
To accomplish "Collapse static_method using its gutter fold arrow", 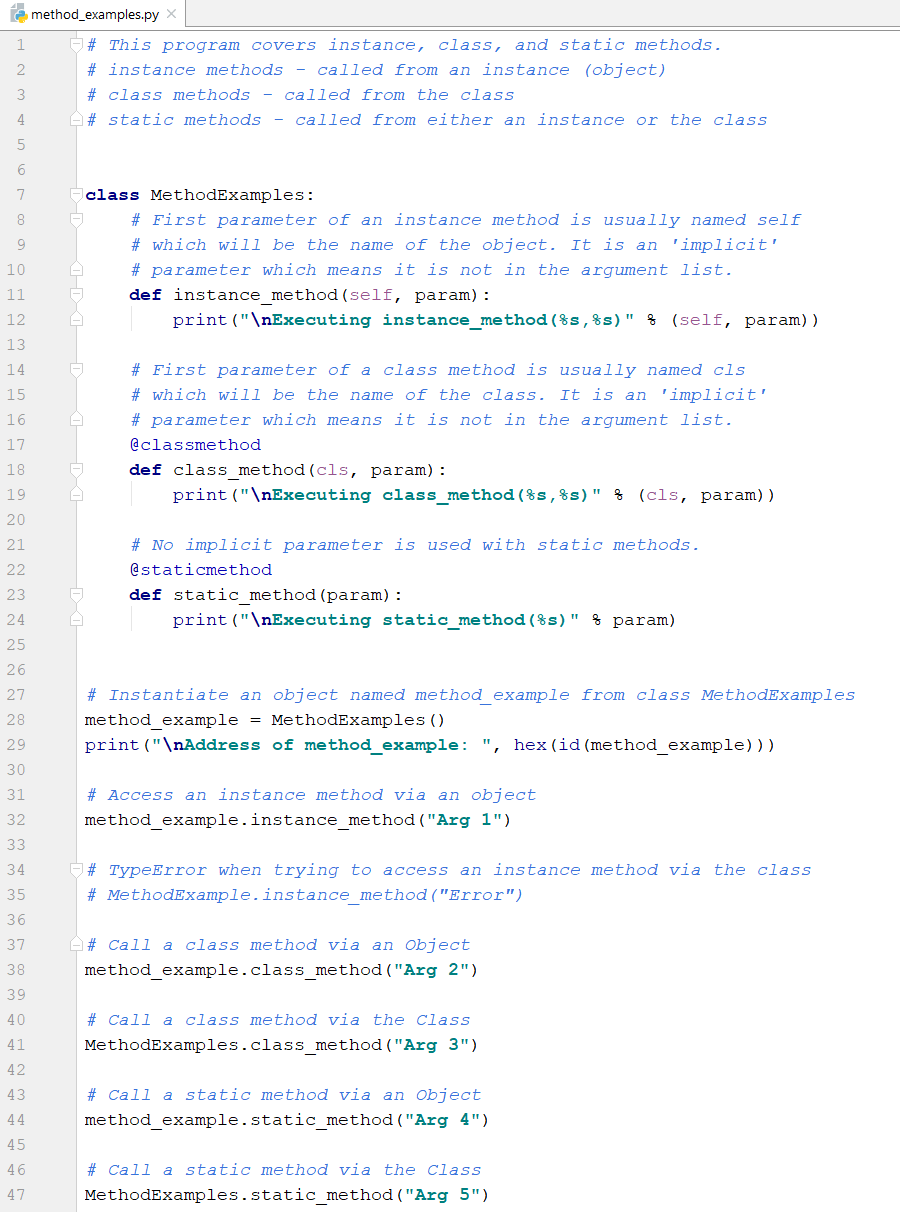I will tap(75, 594).
